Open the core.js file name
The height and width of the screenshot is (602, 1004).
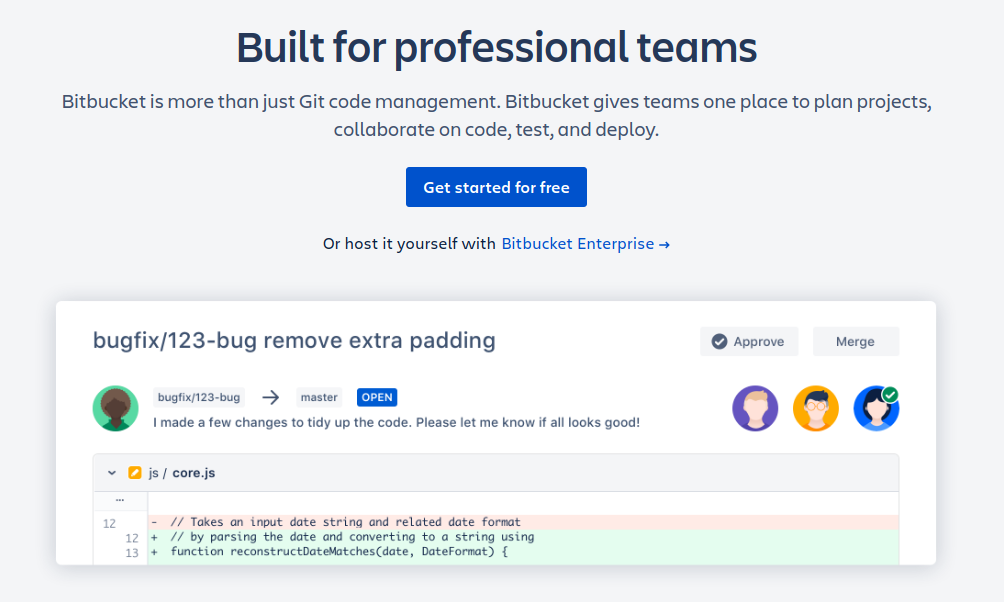[x=193, y=473]
